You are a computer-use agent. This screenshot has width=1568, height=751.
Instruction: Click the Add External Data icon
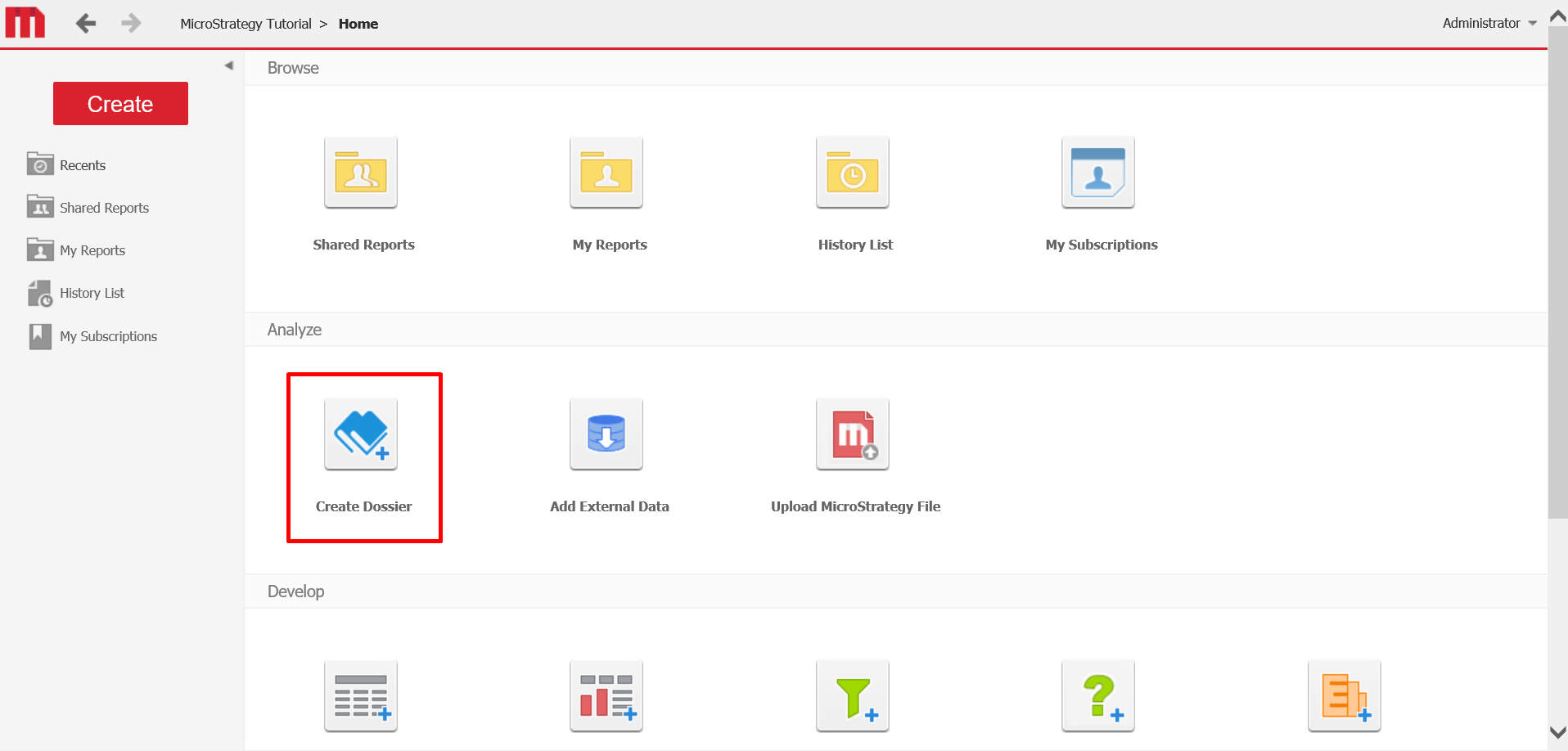(x=606, y=434)
